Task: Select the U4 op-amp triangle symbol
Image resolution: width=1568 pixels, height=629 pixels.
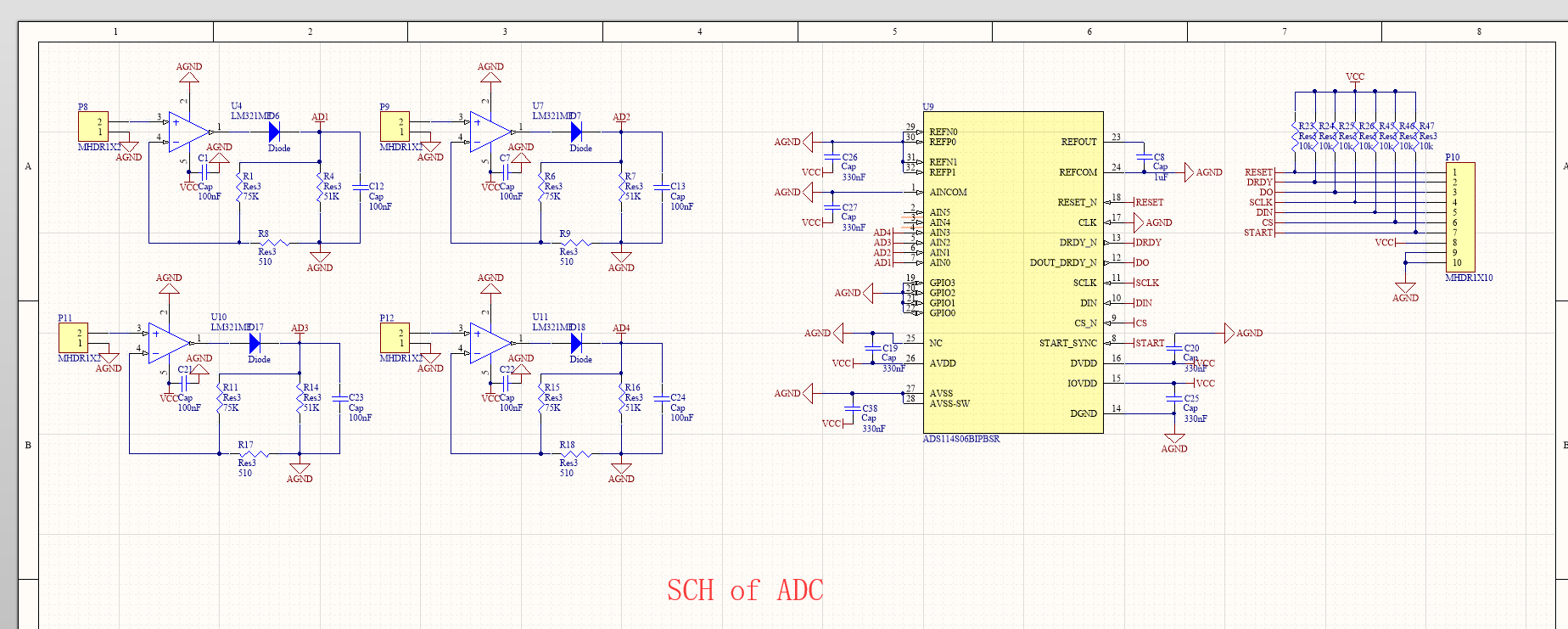Action: (188, 132)
